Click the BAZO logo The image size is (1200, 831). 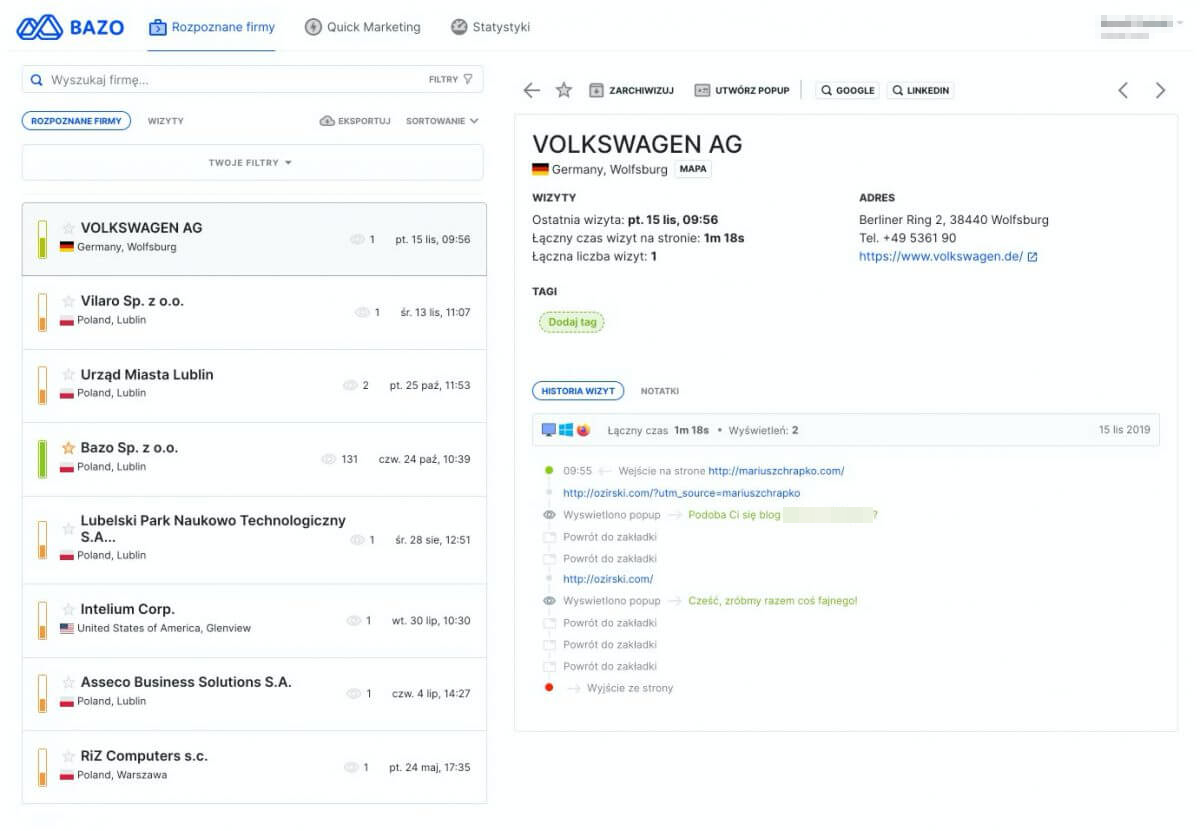(70, 27)
